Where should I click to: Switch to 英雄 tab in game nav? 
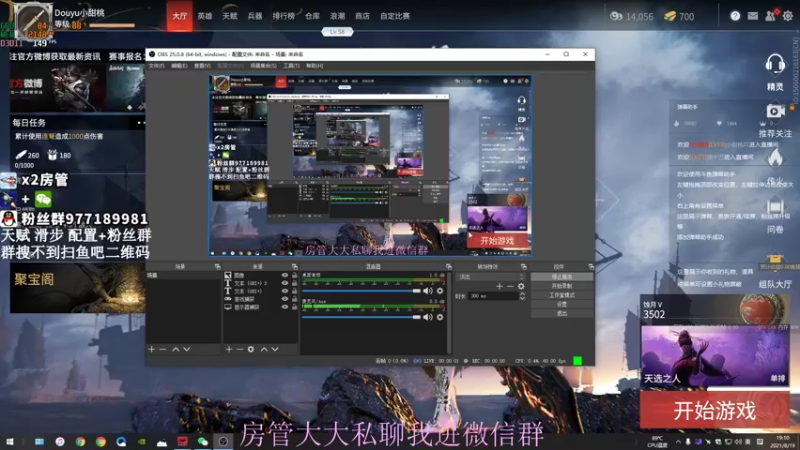205,16
